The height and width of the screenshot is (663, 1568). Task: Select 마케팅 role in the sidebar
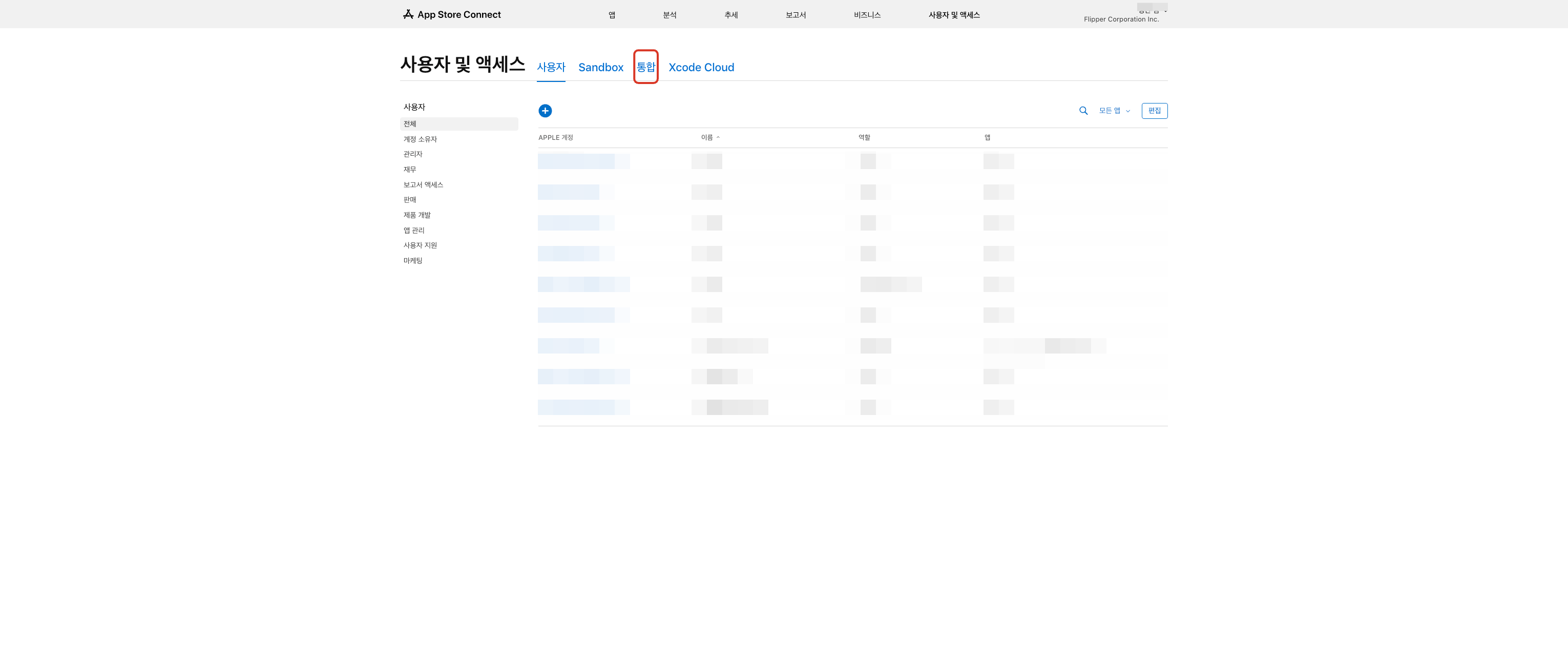(x=413, y=261)
